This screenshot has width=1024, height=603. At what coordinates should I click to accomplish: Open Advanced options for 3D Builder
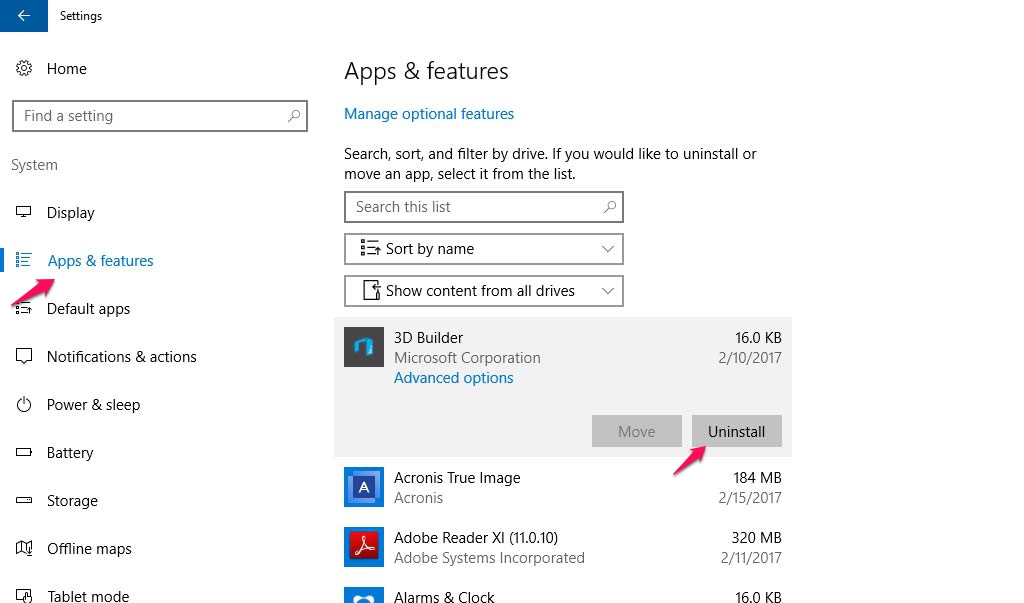[x=453, y=378]
